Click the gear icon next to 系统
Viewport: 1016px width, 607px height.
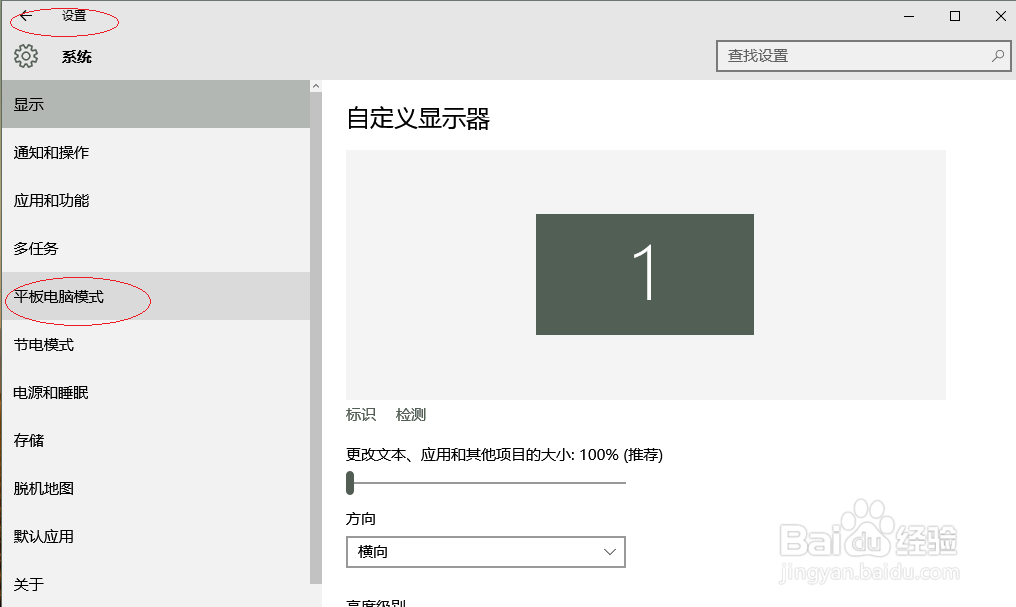(x=25, y=56)
